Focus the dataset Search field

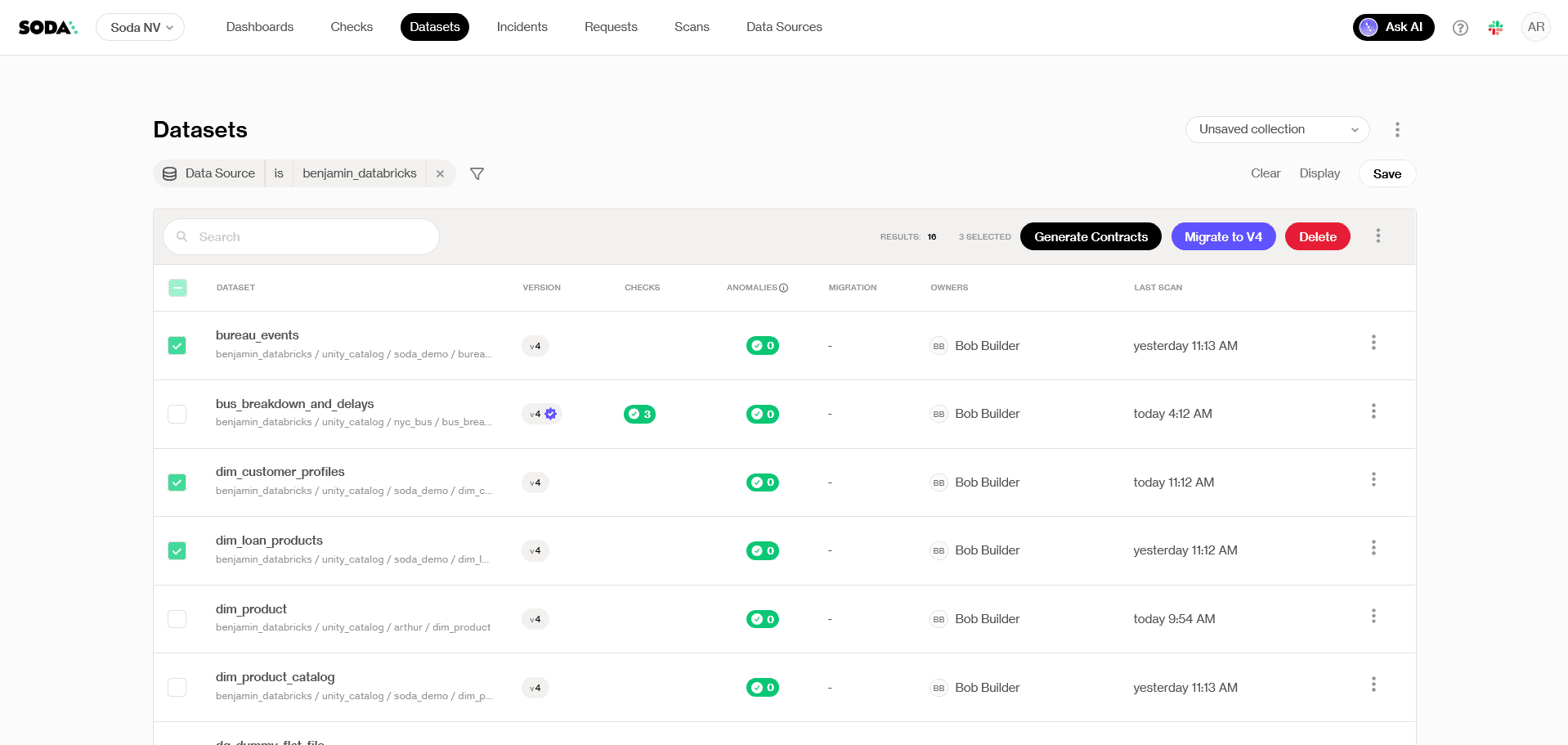[301, 236]
